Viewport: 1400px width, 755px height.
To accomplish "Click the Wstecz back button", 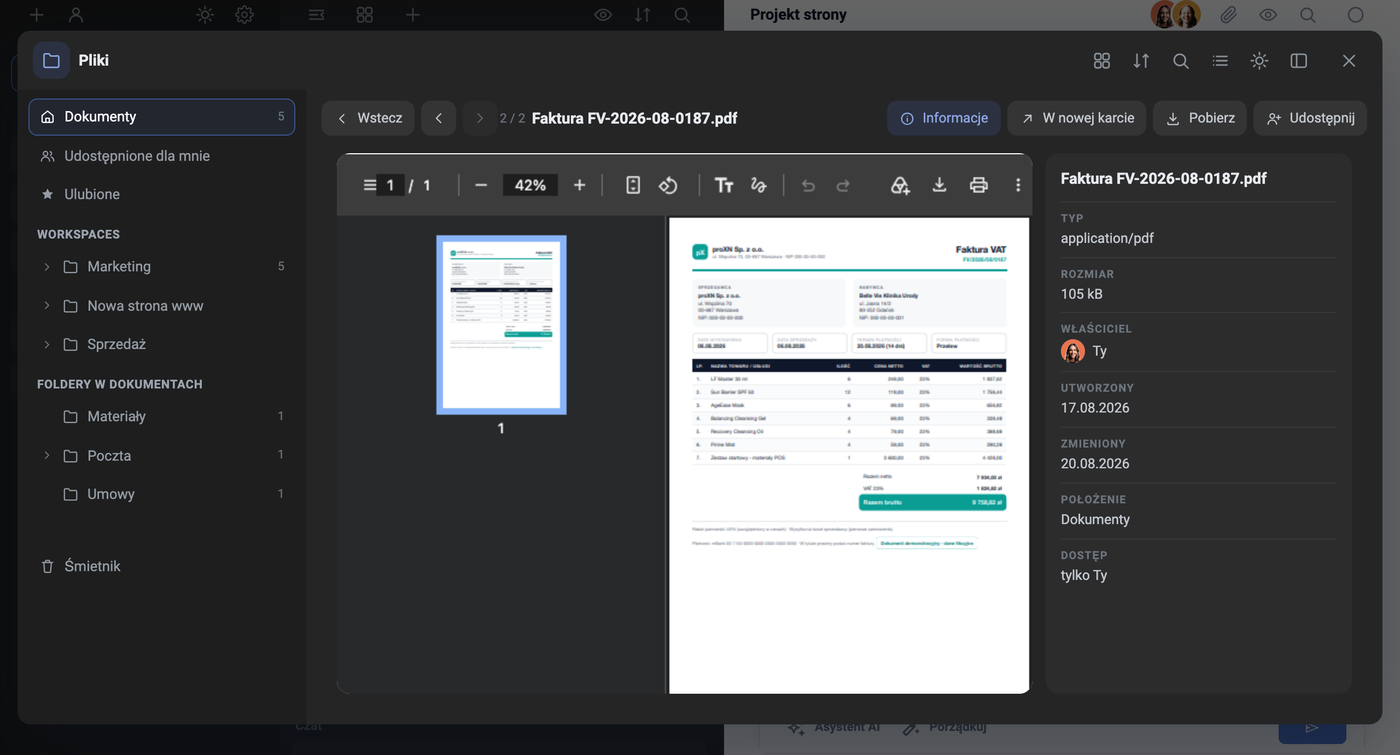I will [368, 118].
